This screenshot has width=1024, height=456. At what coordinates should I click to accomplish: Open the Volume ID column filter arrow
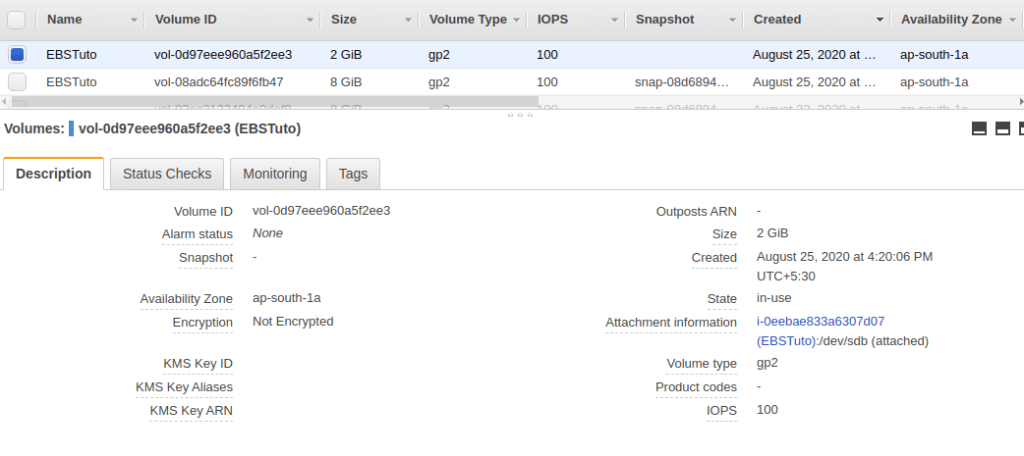pyautogui.click(x=307, y=20)
